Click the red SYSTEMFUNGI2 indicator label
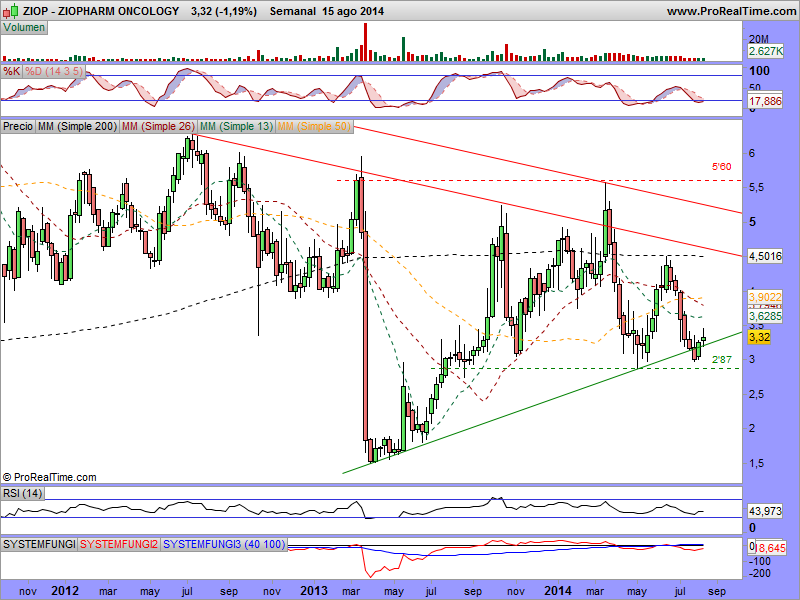The image size is (800, 600). pos(119,544)
